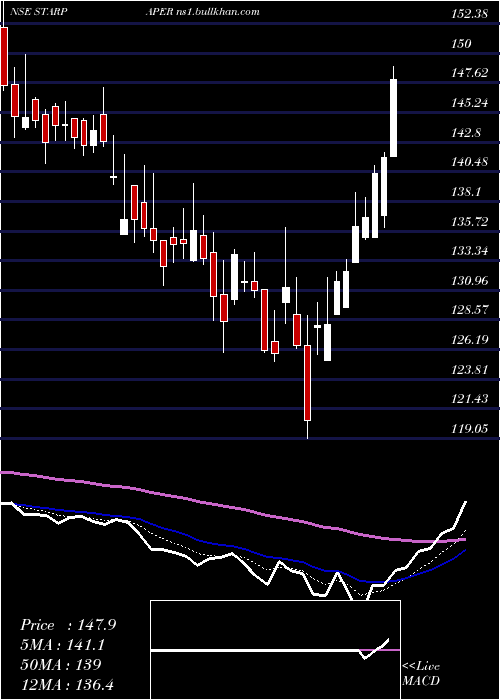Click the 50MA : 139 readout
This screenshot has height=700, width=500.
(61, 665)
